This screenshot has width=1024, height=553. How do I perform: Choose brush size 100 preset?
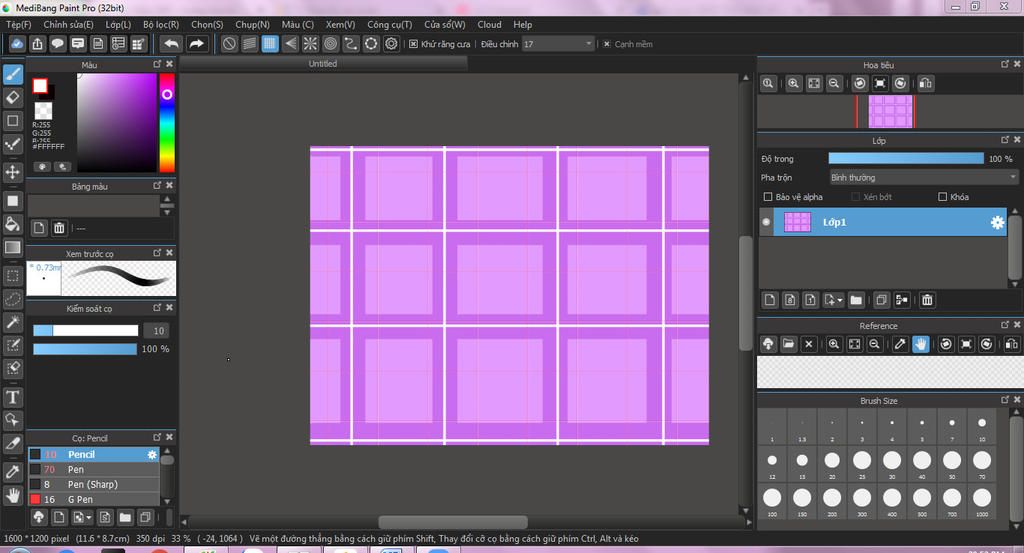pos(772,501)
